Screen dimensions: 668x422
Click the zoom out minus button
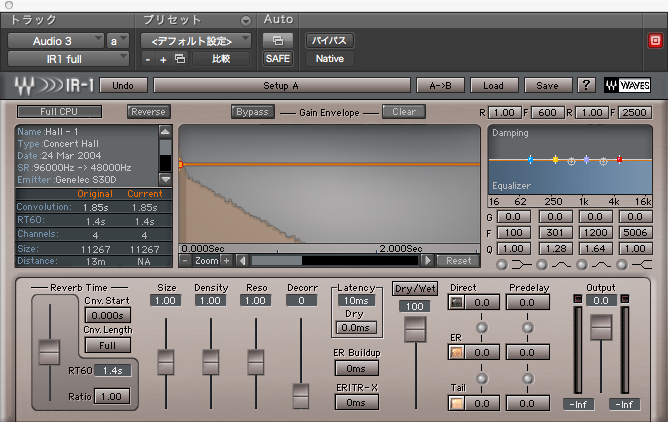point(185,261)
